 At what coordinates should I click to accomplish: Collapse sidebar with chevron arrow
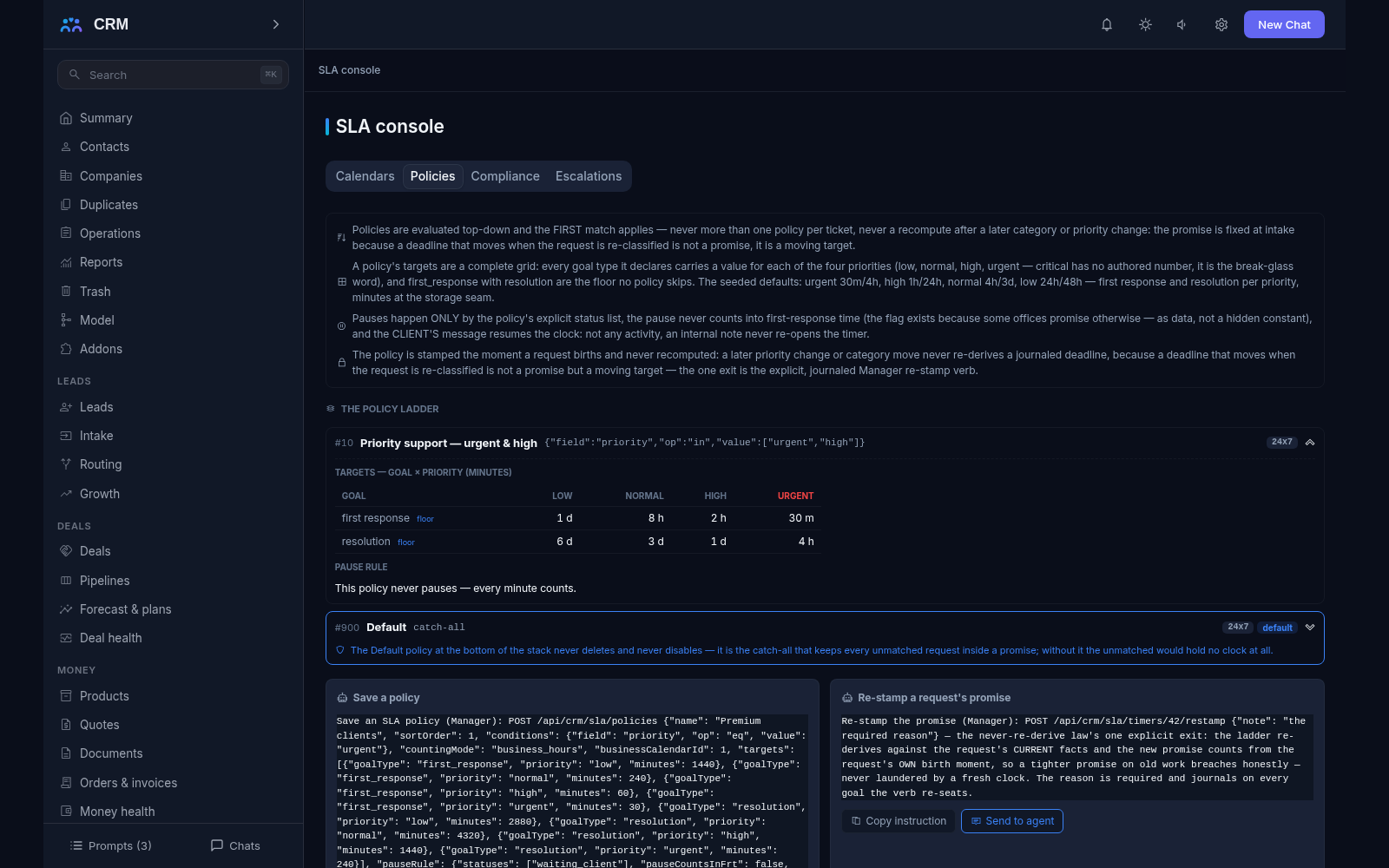click(276, 24)
